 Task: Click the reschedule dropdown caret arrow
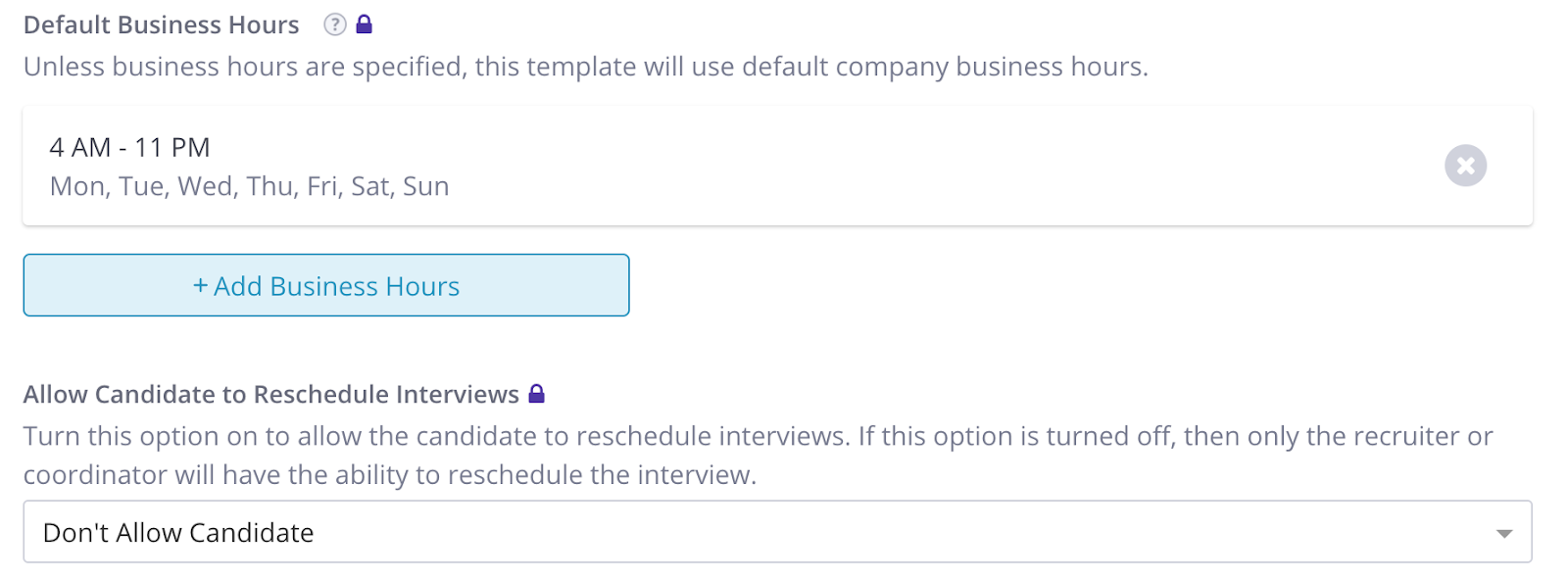coord(1503,533)
